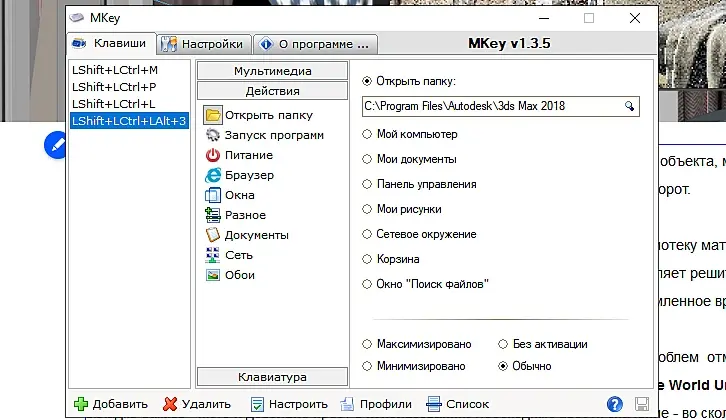Image resolution: width=726 pixels, height=420 pixels.
Task: Click the Network (Сеть) icon
Action: pos(212,255)
